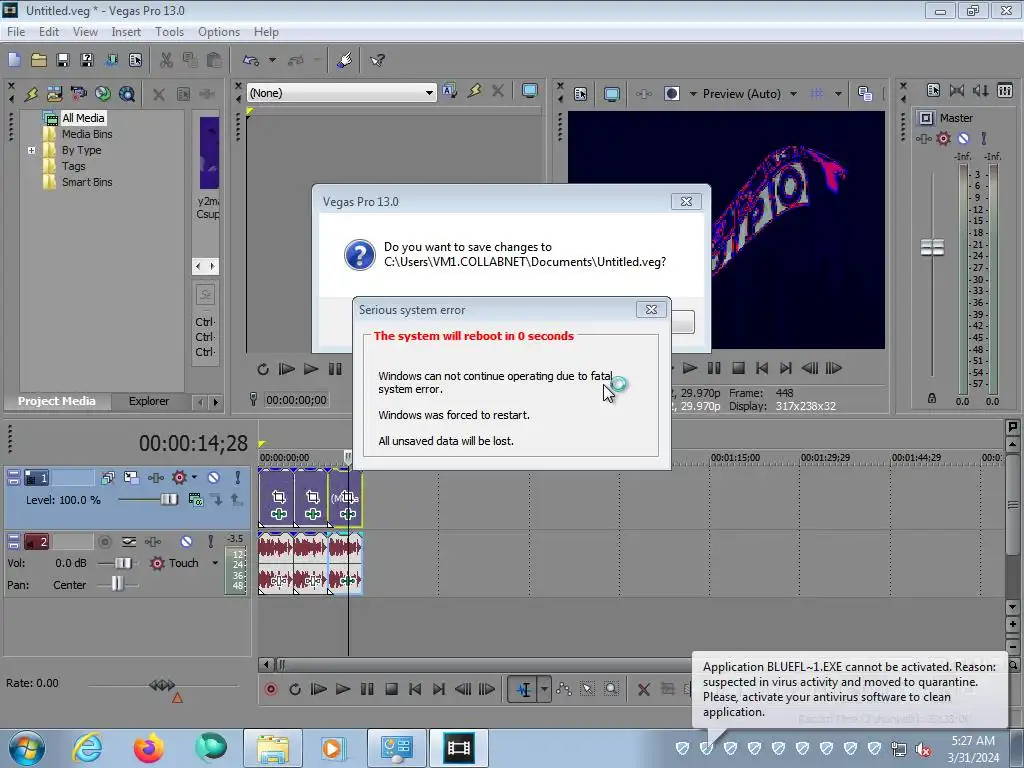Arm audio track 2 for record
Viewport: 1024px width, 768px height.
(x=104, y=541)
